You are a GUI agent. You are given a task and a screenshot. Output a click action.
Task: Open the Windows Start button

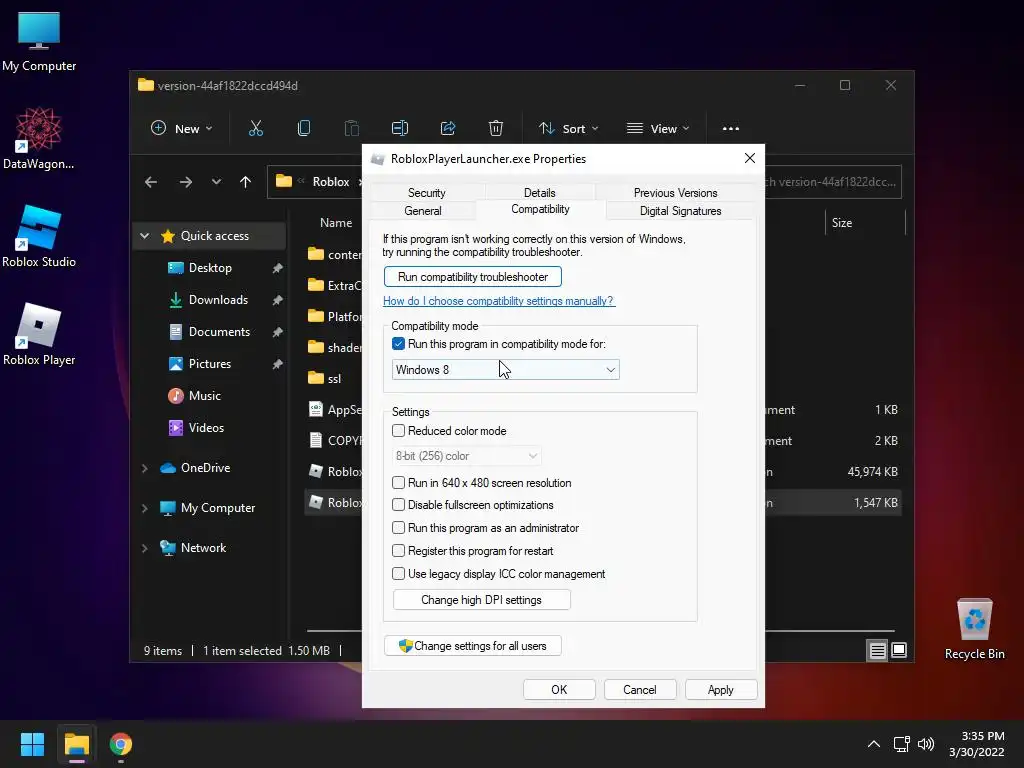pyautogui.click(x=32, y=744)
